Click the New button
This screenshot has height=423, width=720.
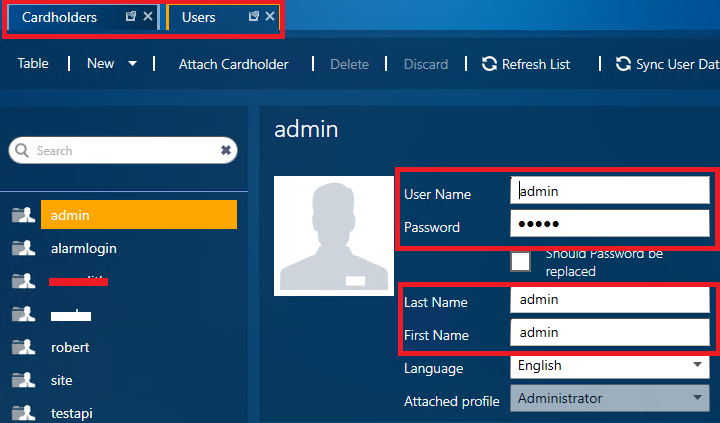tap(101, 63)
